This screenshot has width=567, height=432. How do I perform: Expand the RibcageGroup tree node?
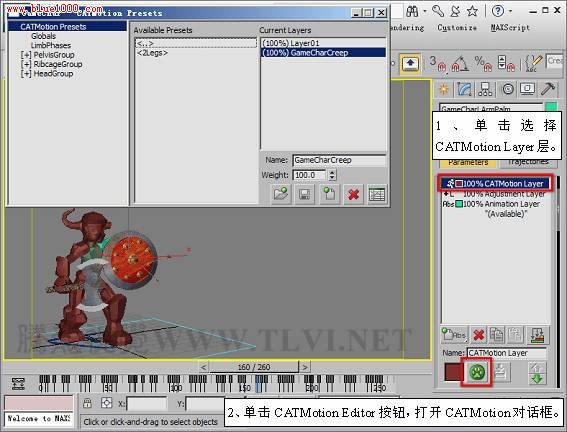(x=26, y=64)
